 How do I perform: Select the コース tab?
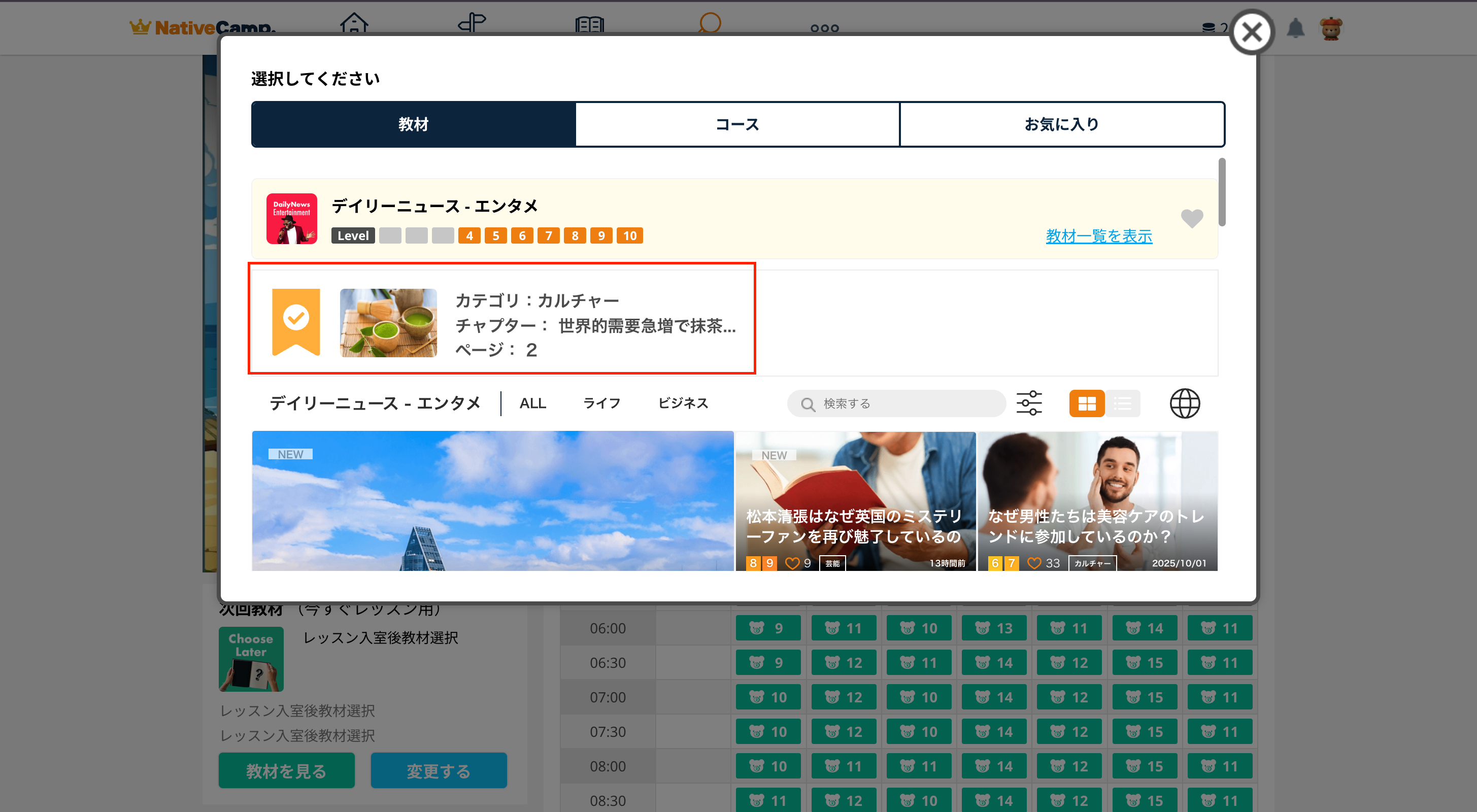click(x=737, y=124)
